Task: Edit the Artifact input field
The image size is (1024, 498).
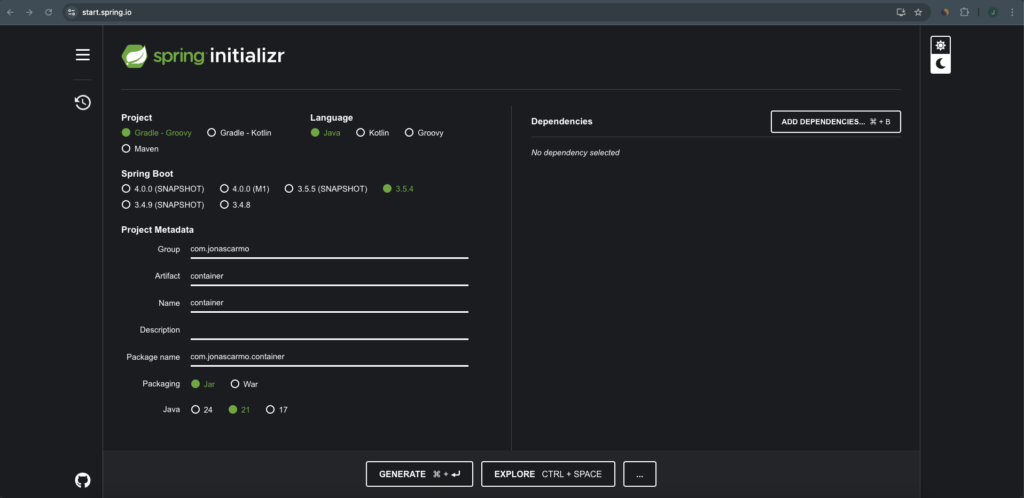Action: tap(329, 276)
